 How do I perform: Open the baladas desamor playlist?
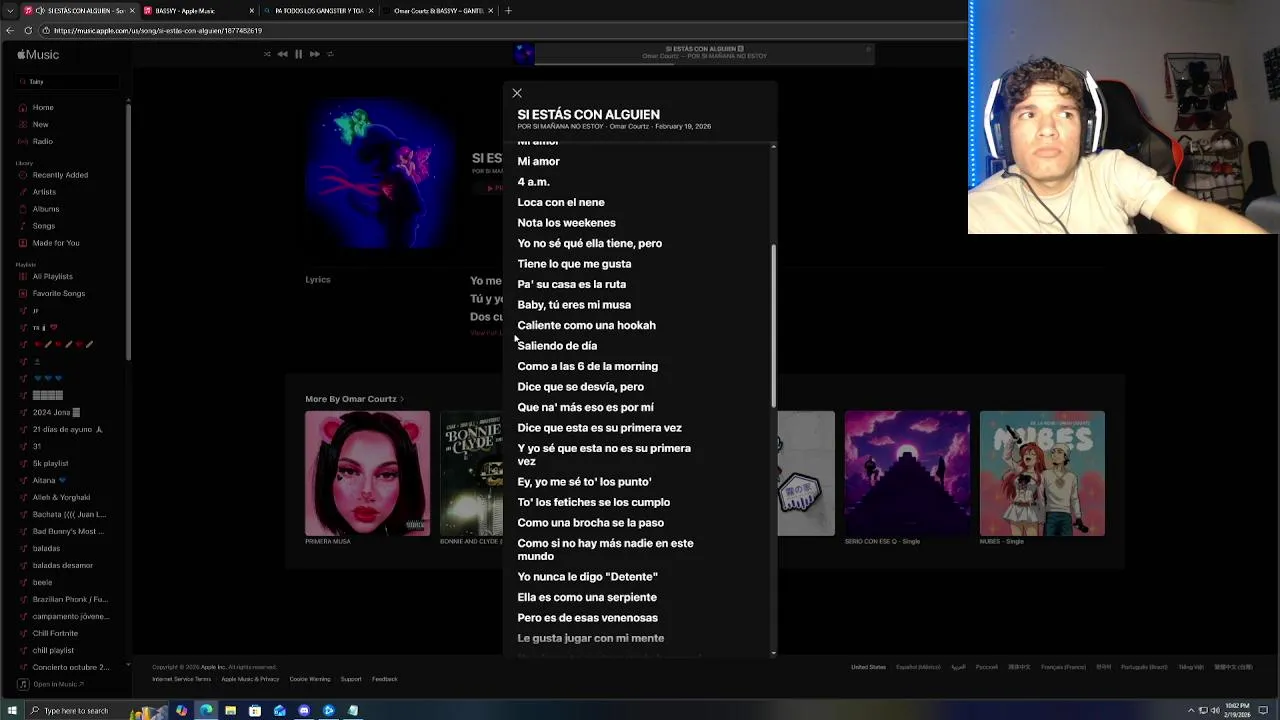pos(62,565)
